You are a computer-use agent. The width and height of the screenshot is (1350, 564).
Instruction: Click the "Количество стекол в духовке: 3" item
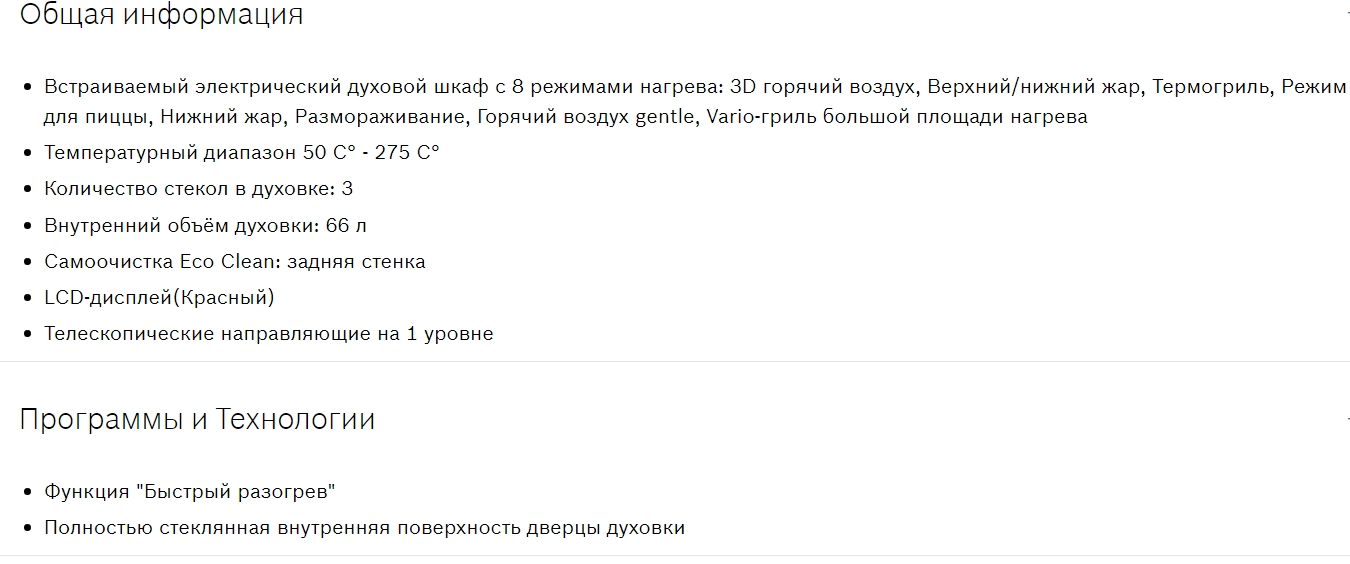[198, 189]
